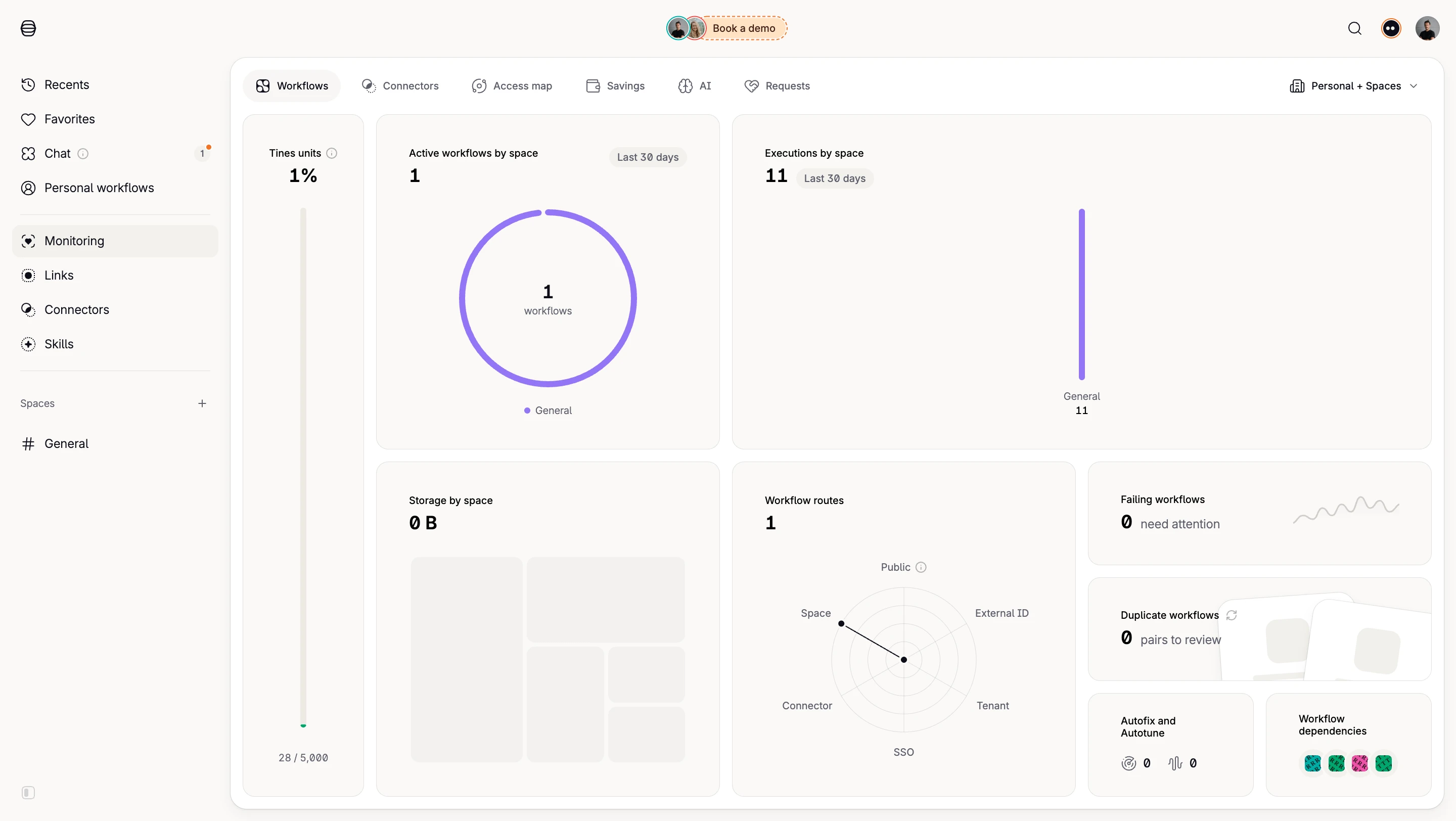Click the Tines logo icon at top left
This screenshot has width=1456, height=821.
(x=28, y=28)
